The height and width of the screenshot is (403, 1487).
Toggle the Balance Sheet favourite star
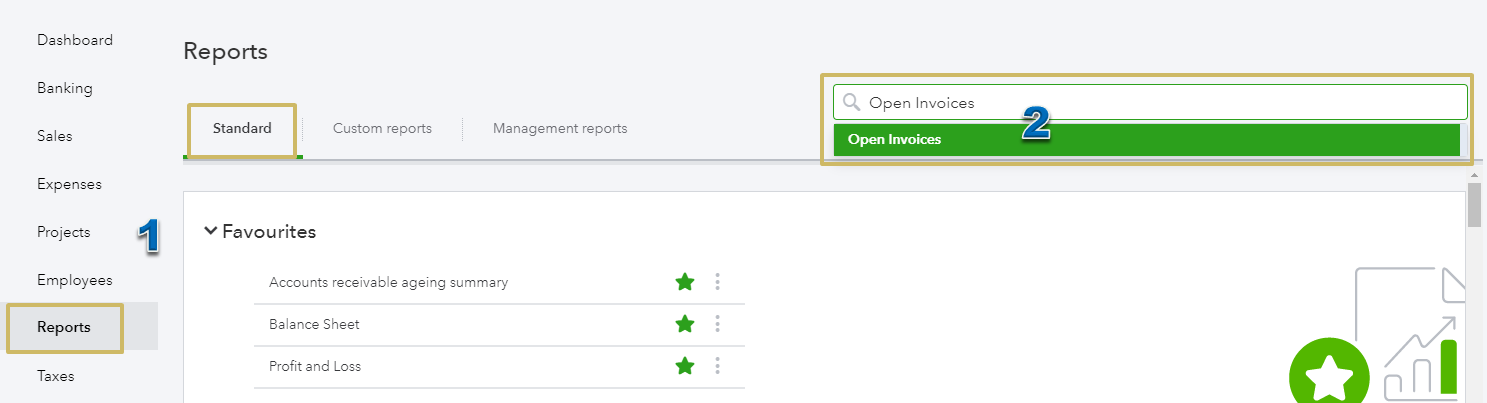[685, 324]
